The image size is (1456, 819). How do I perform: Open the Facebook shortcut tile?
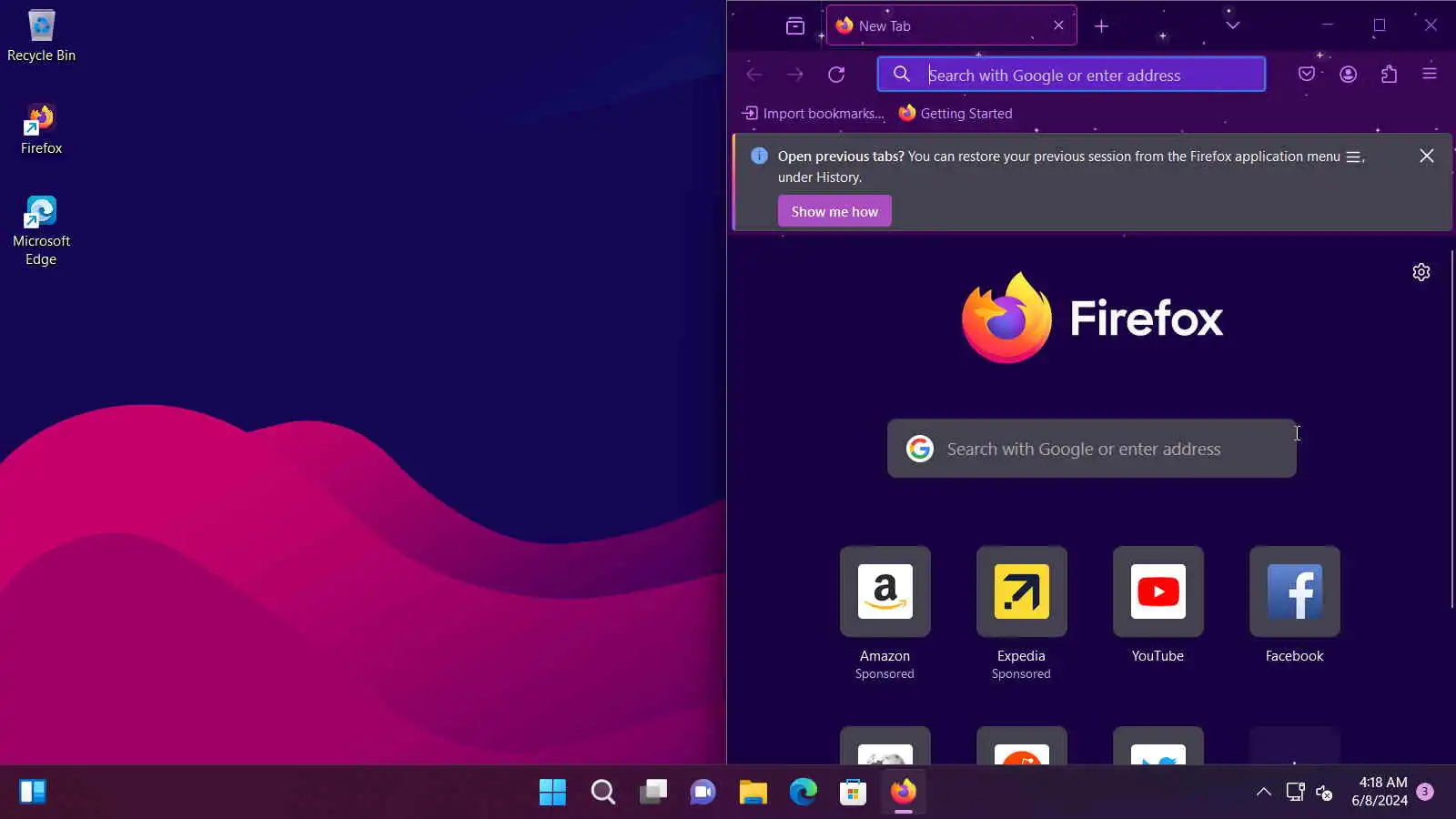click(1295, 591)
